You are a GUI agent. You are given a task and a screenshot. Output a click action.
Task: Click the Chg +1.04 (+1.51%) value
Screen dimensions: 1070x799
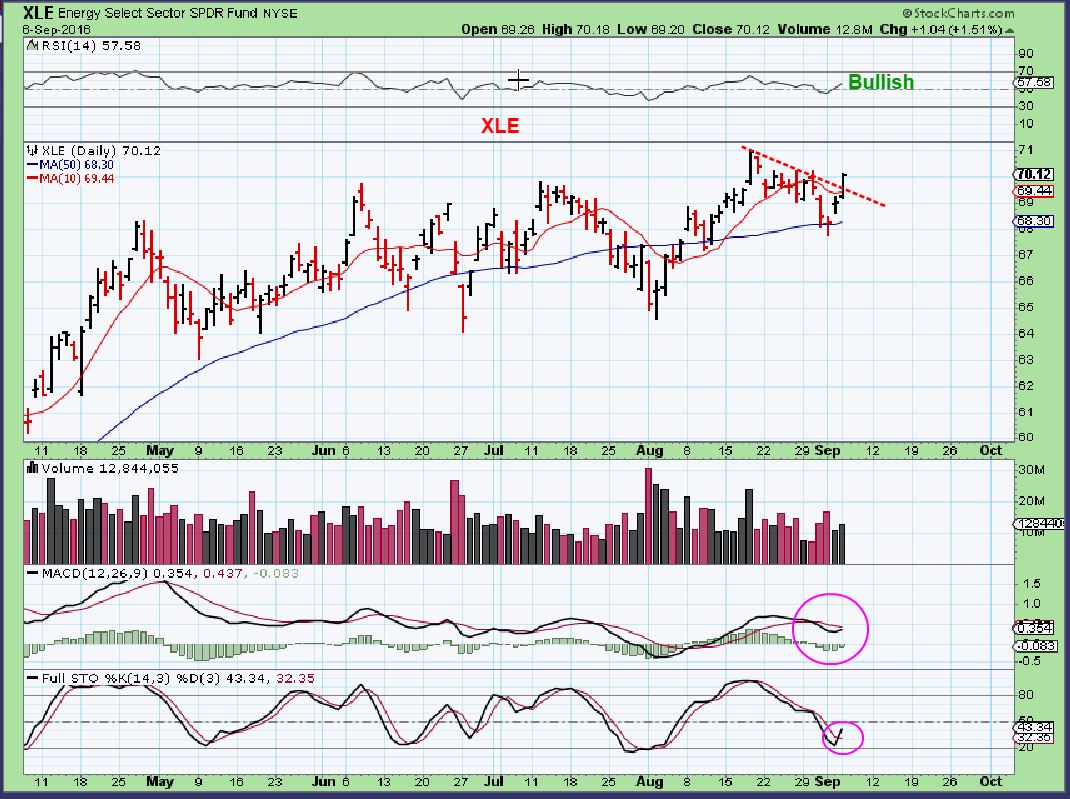[x=940, y=29]
